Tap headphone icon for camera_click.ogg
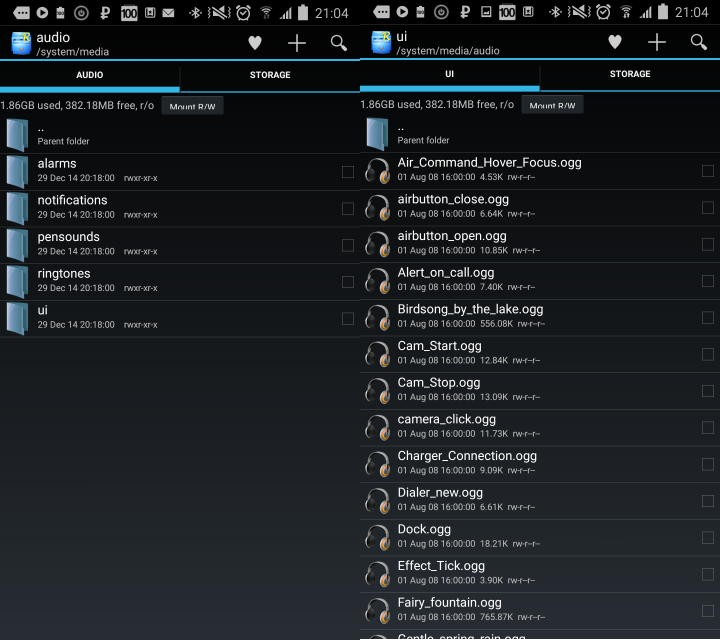 (378, 428)
